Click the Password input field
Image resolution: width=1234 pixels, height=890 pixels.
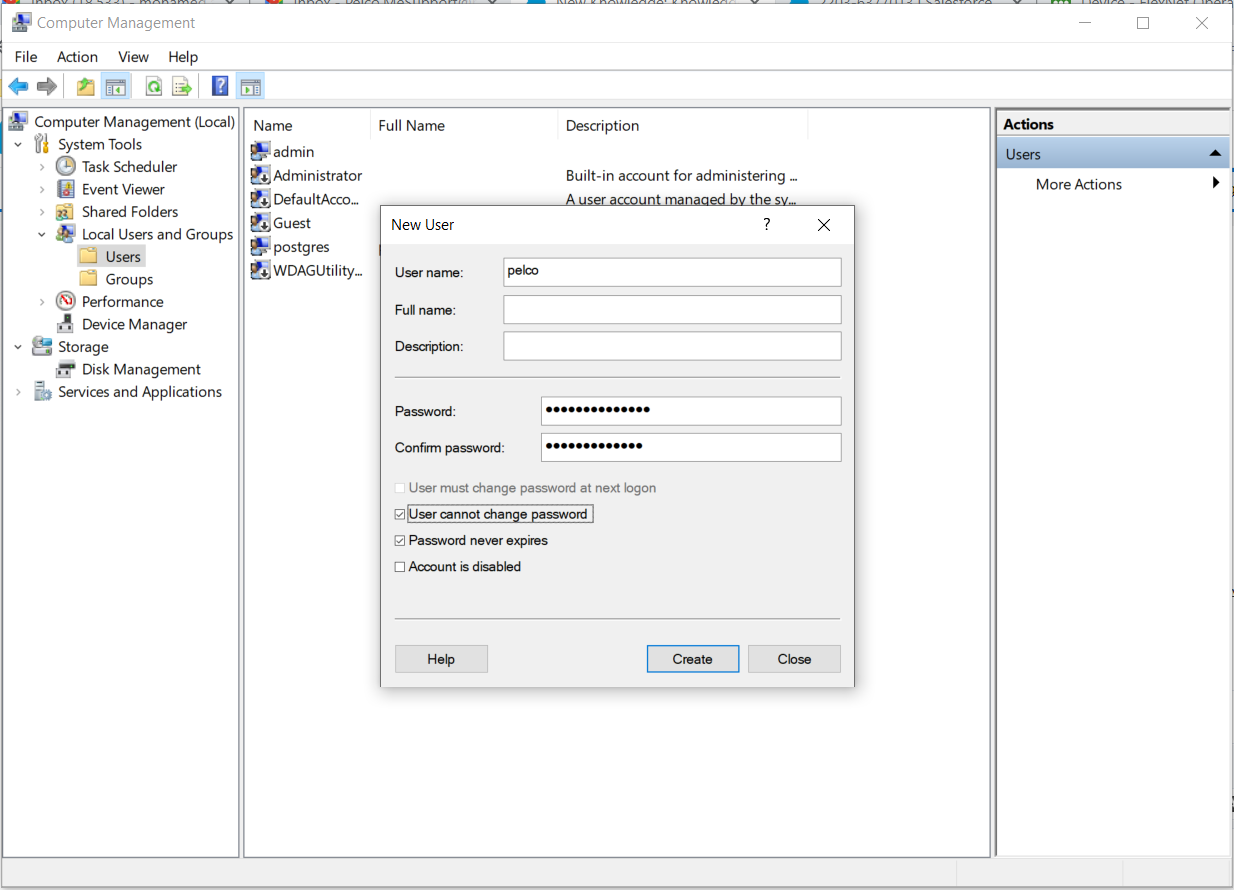click(691, 411)
